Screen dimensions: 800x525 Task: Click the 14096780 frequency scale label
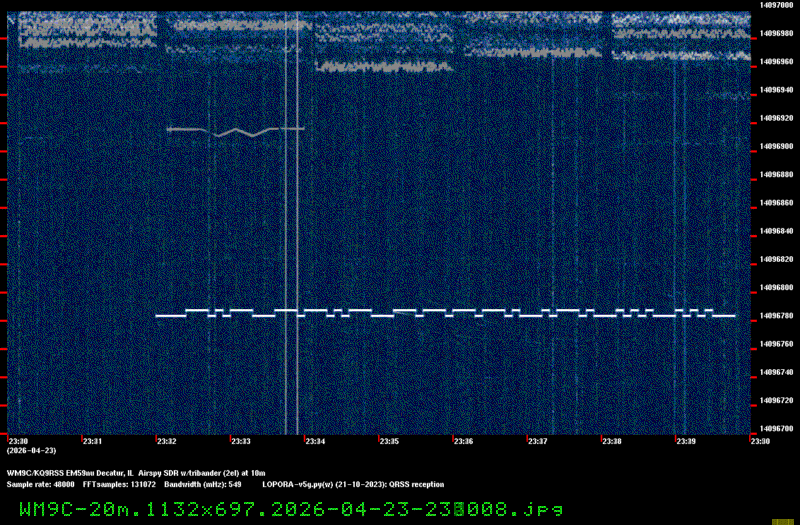coord(777,316)
